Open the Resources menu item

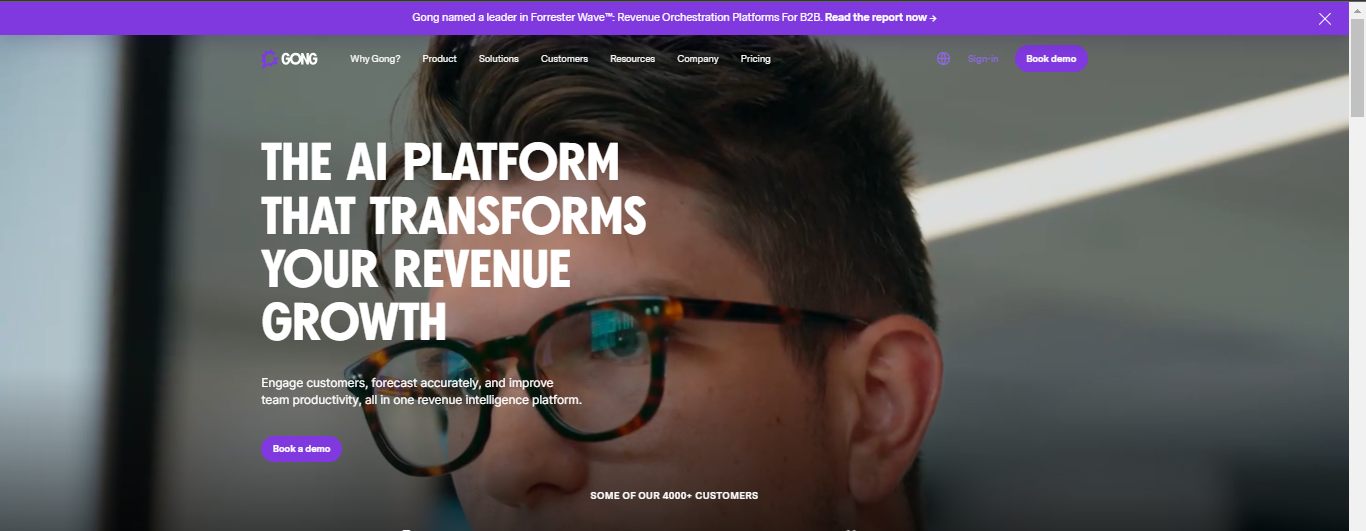(x=632, y=59)
